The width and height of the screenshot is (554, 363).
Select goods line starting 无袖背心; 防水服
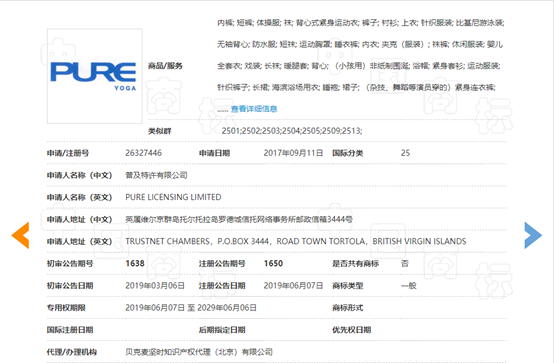click(x=360, y=44)
